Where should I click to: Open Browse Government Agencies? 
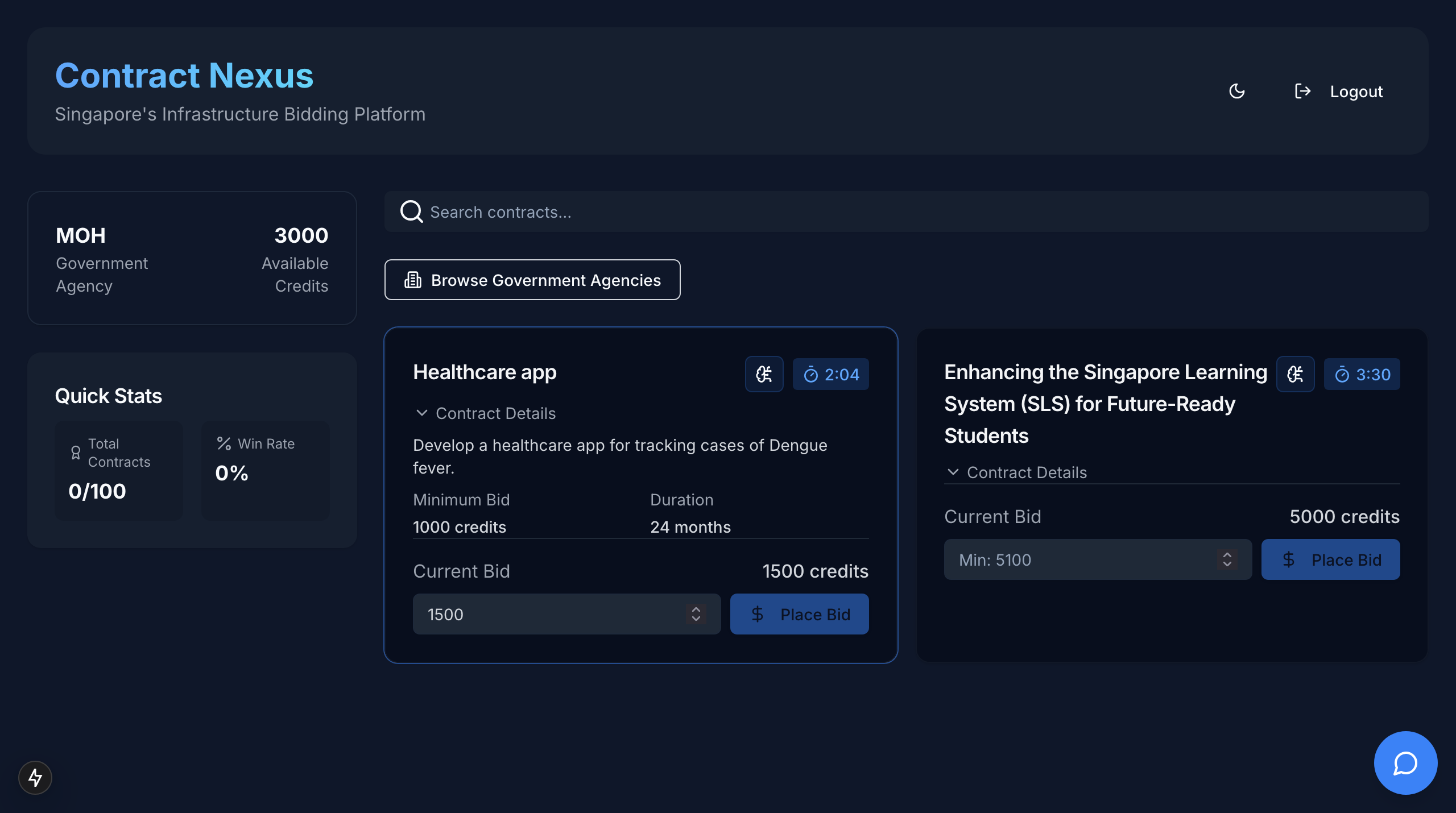pyautogui.click(x=532, y=280)
